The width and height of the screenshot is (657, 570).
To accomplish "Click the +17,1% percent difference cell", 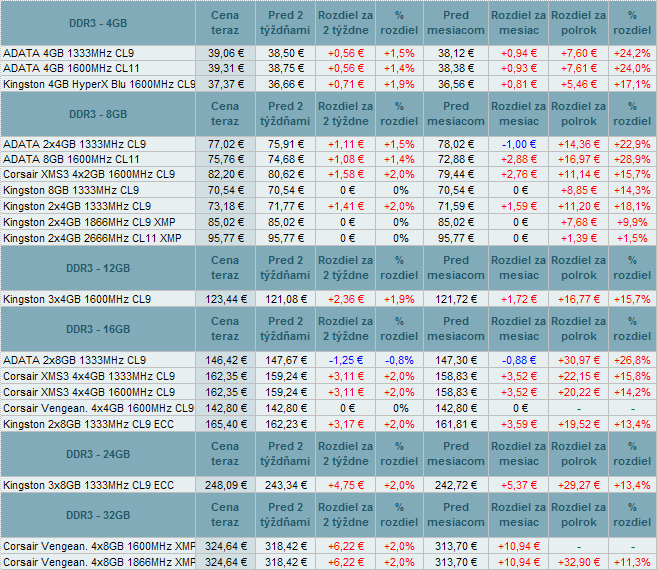I will pyautogui.click(x=632, y=84).
